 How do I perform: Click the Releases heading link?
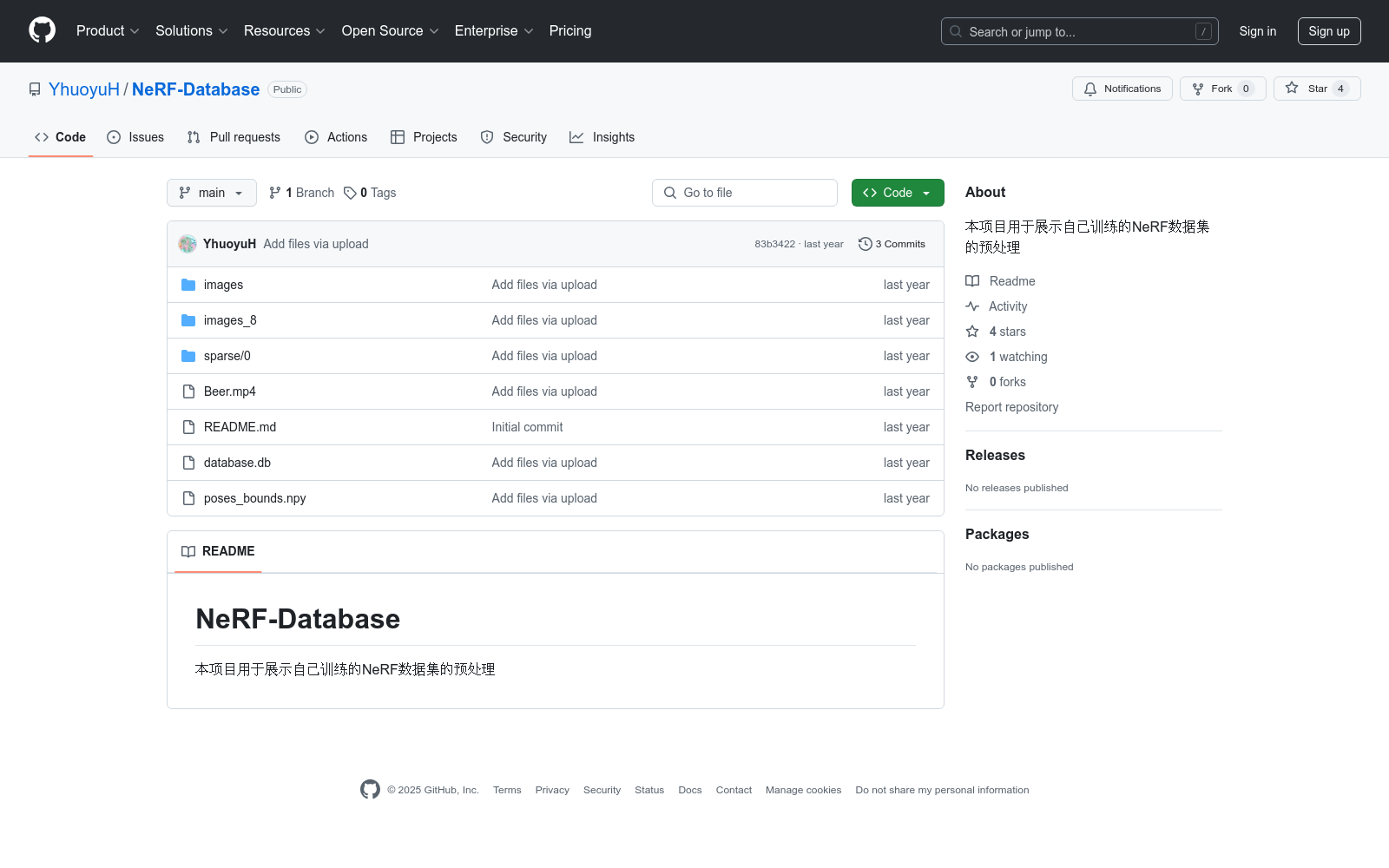click(x=995, y=455)
